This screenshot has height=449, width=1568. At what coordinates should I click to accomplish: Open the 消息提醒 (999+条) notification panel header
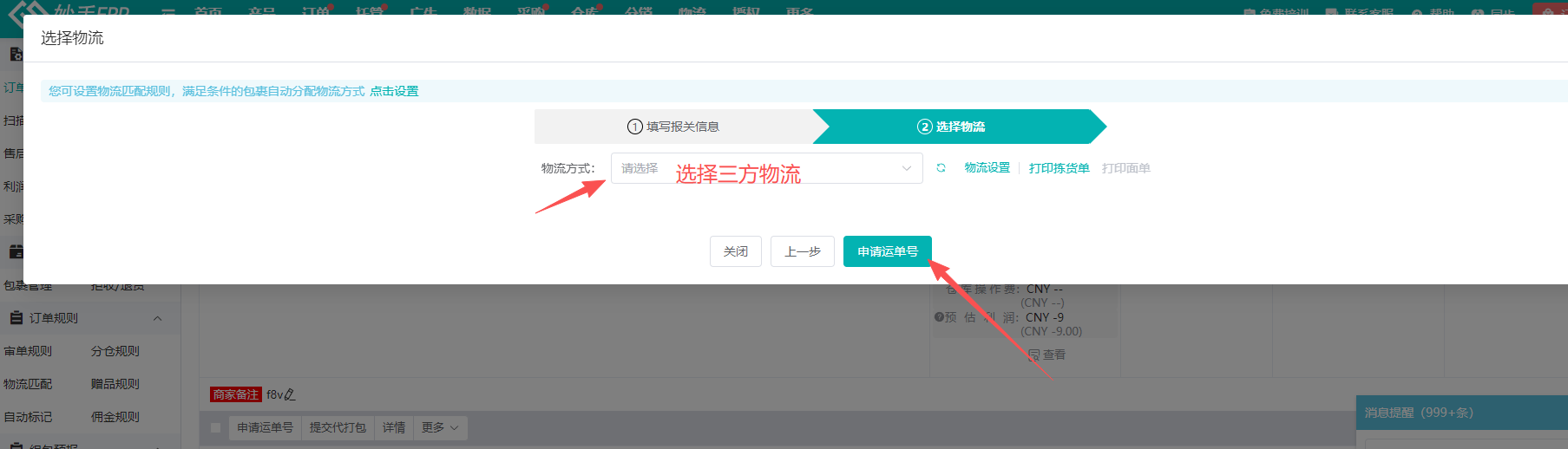click(x=1462, y=413)
